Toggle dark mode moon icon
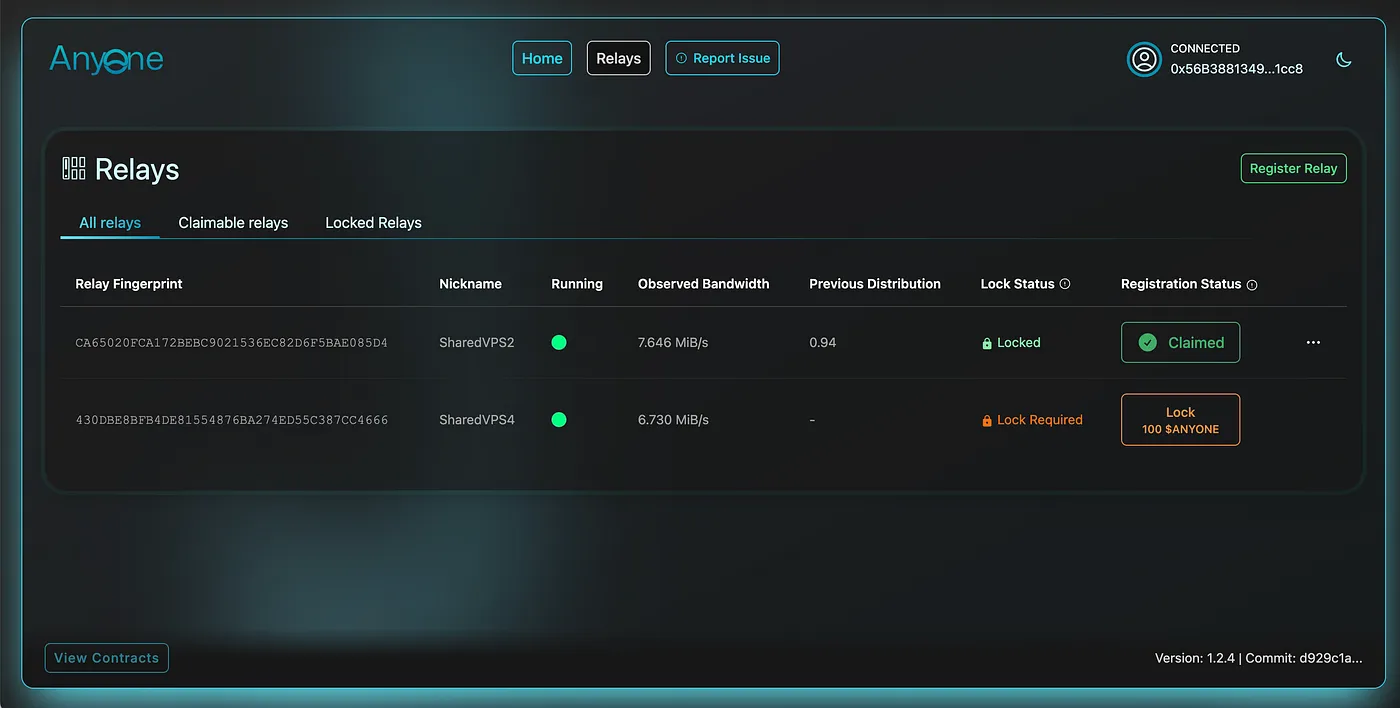 1343,60
